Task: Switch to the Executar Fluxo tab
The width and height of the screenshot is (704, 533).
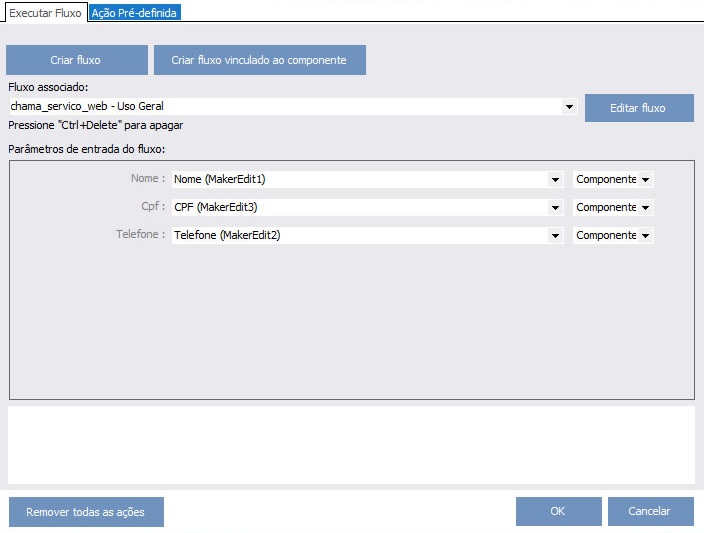Action: click(45, 13)
